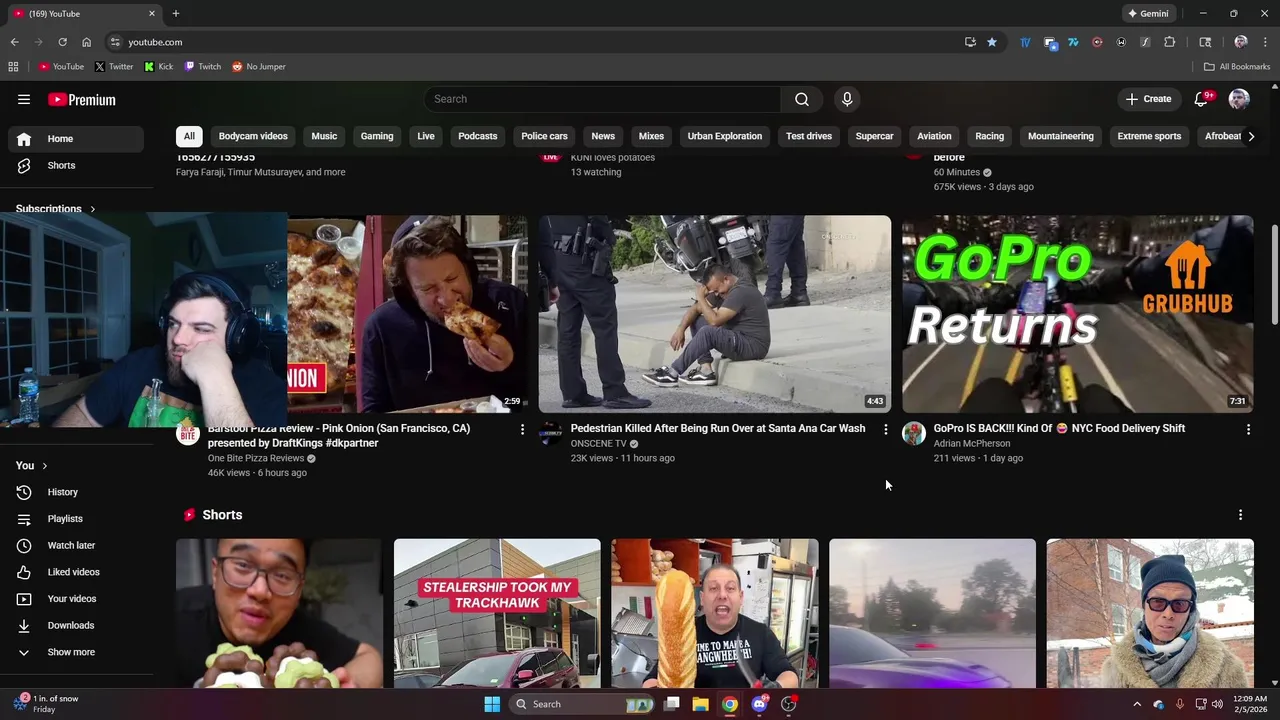Image resolution: width=1280 pixels, height=720 pixels.
Task: Select the Live chip
Action: pyautogui.click(x=426, y=136)
